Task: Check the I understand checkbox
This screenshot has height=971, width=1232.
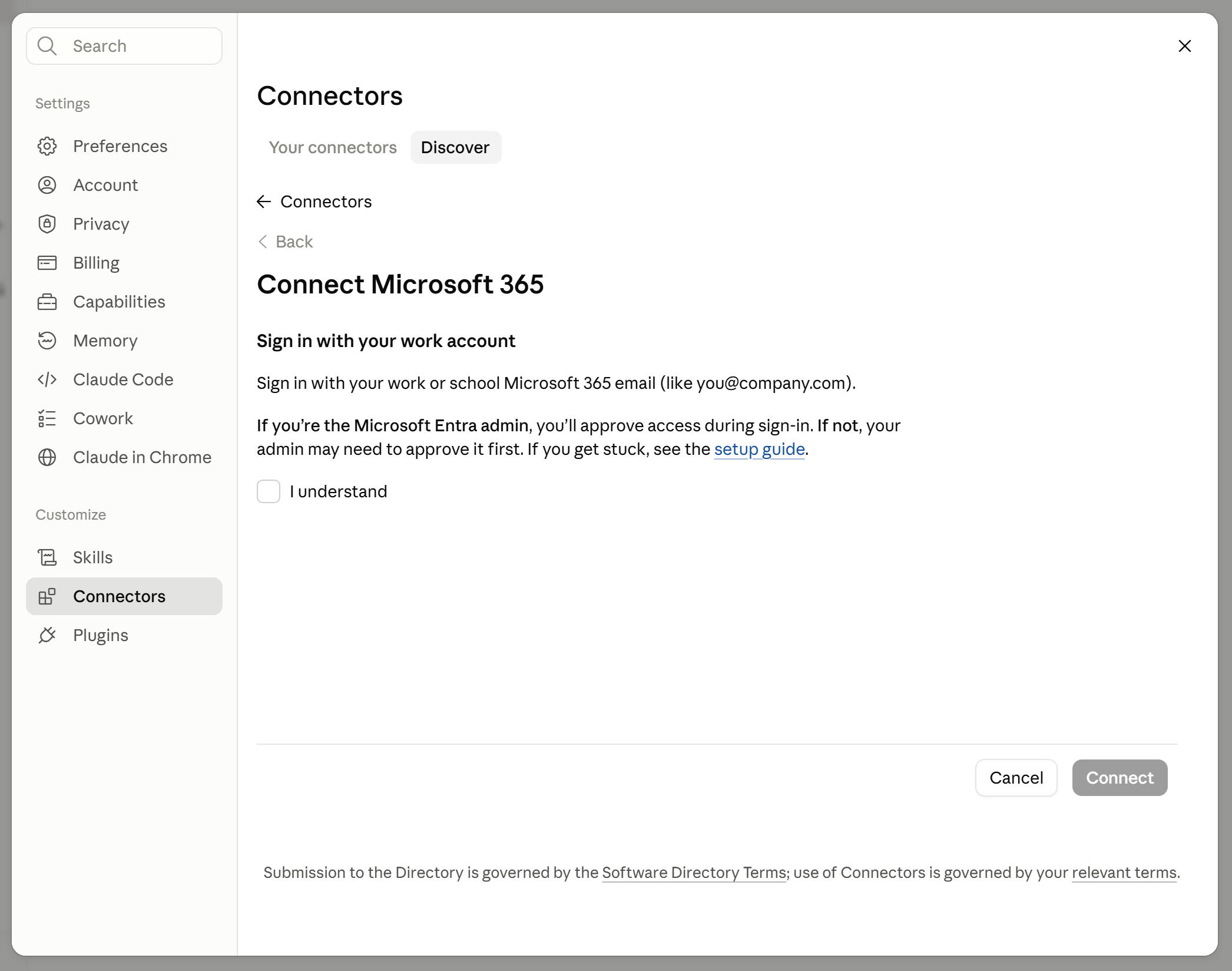Action: pyautogui.click(x=269, y=491)
